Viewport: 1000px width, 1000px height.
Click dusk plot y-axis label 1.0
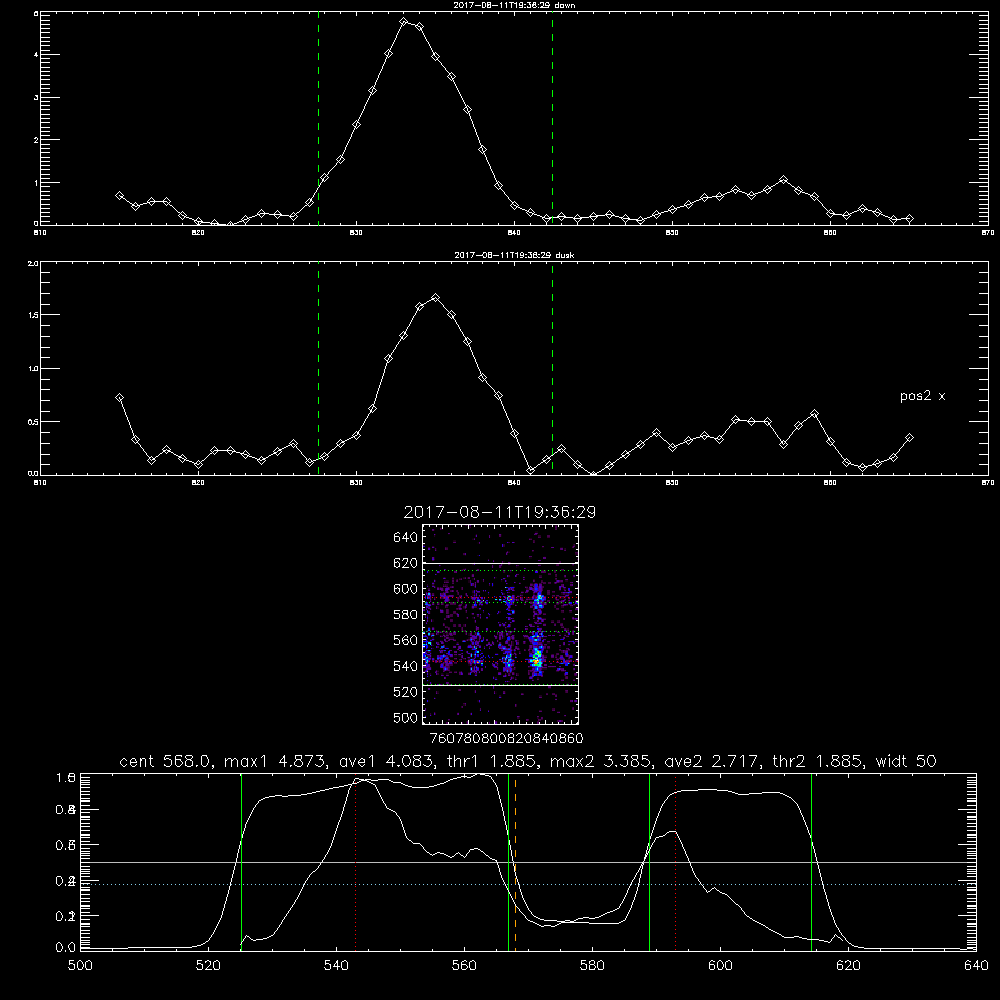tap(34, 369)
